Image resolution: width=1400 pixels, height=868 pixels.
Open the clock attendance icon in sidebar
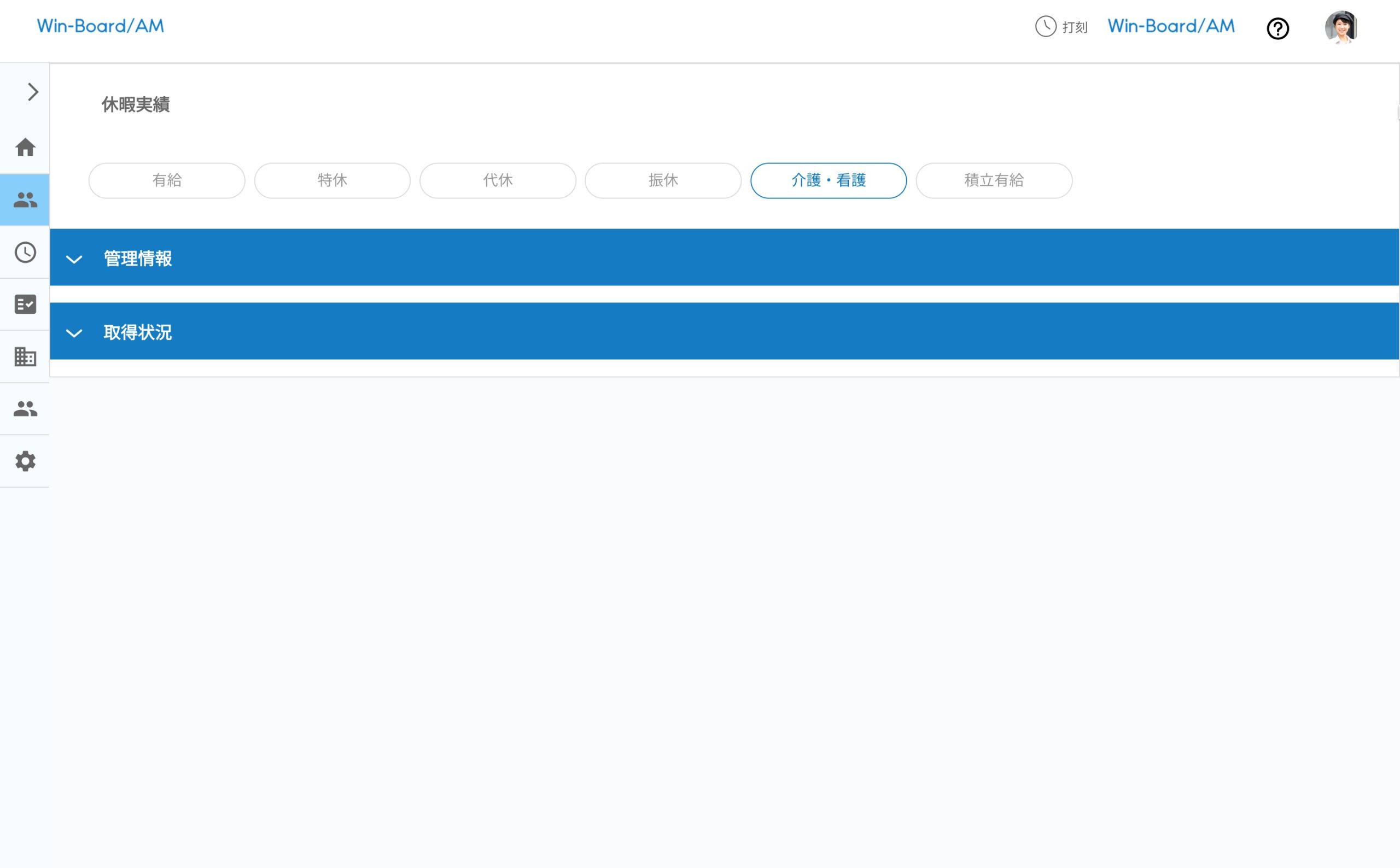tap(25, 252)
